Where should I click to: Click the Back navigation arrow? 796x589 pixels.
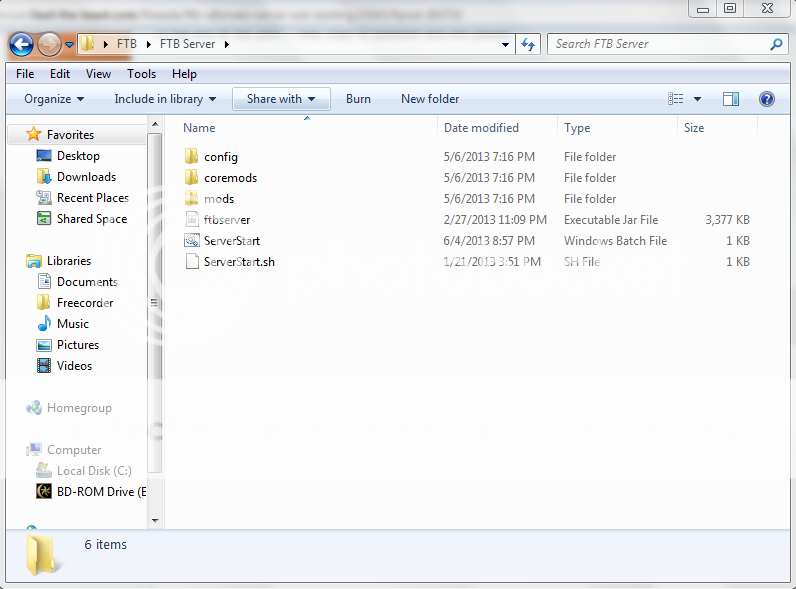[21, 45]
